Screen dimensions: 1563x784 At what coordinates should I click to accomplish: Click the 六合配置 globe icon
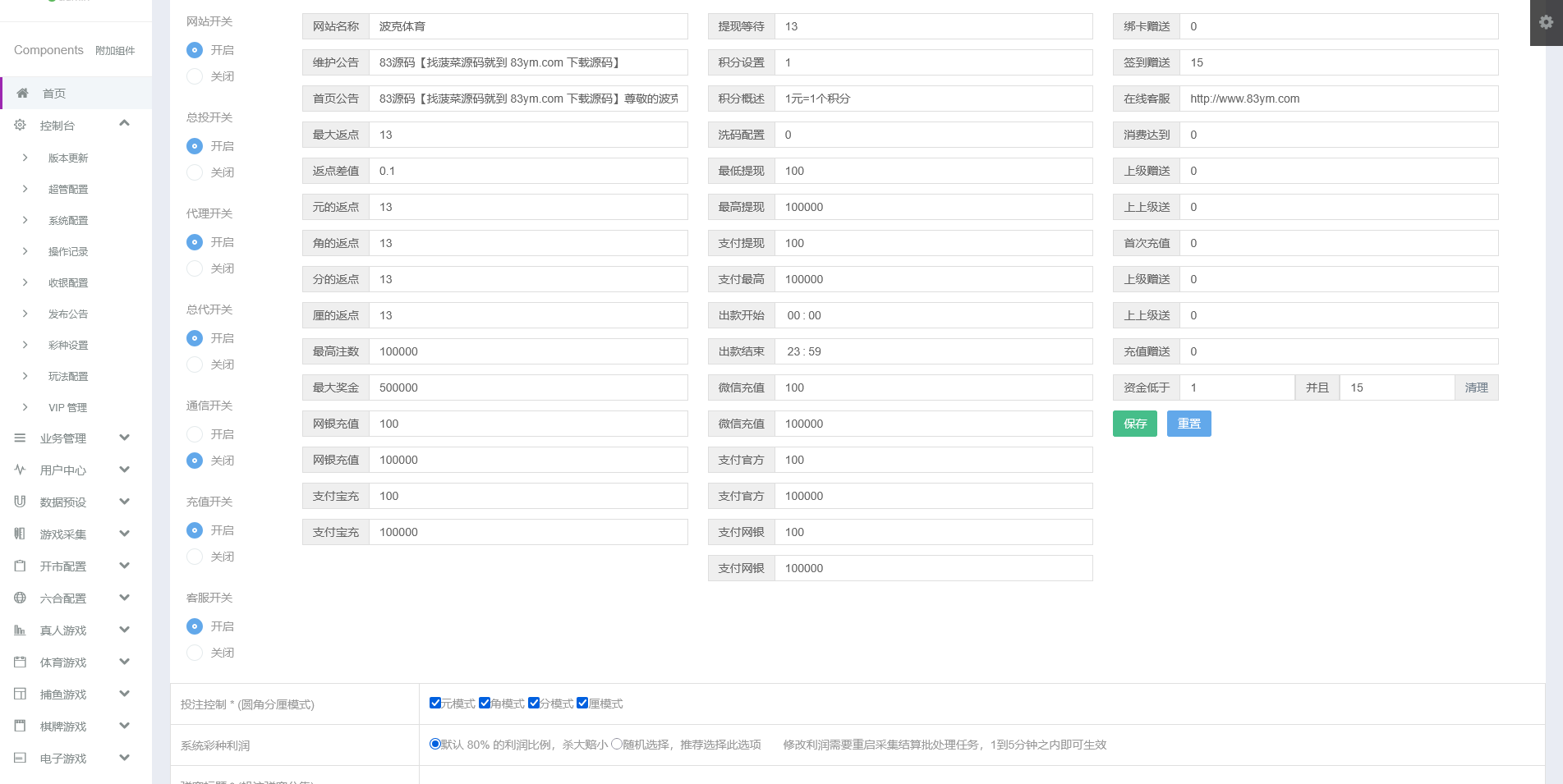pyautogui.click(x=21, y=598)
